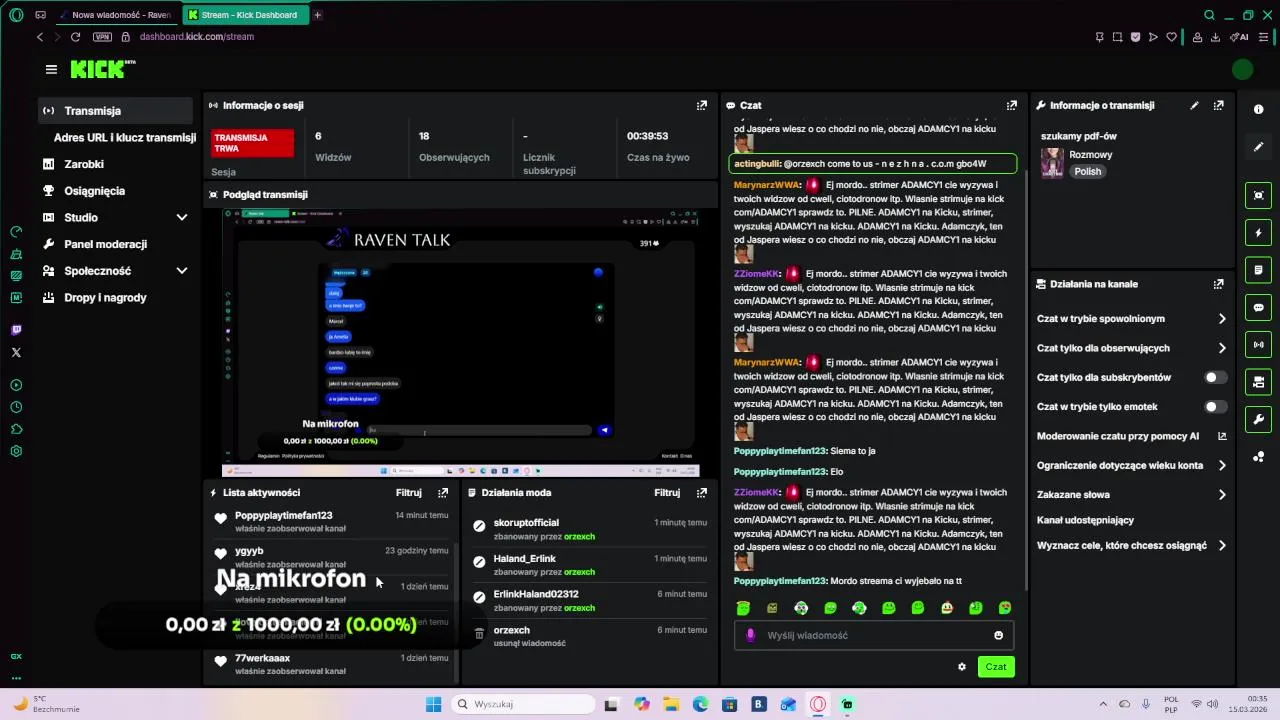The image size is (1280, 720).
Task: Reload the page in browser toolbar
Action: (75, 37)
